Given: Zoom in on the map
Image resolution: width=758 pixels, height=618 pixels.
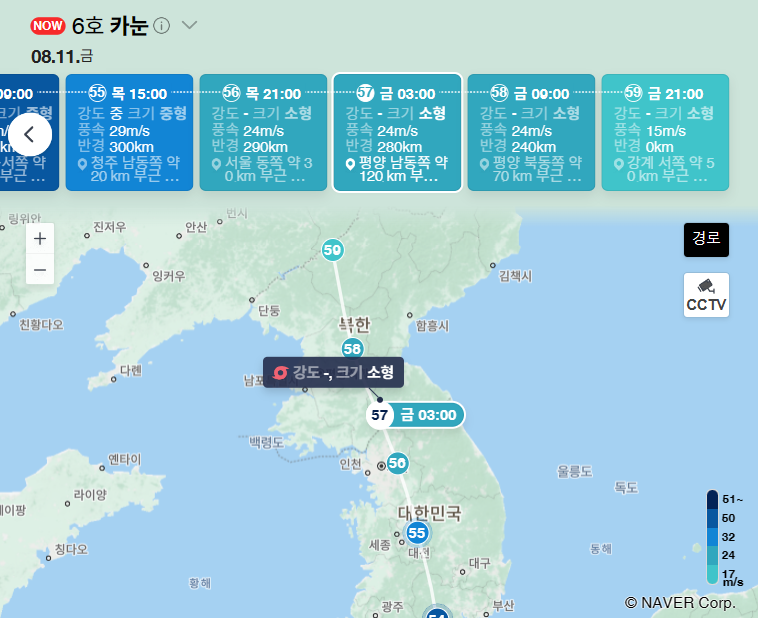Looking at the screenshot, I should [x=40, y=238].
